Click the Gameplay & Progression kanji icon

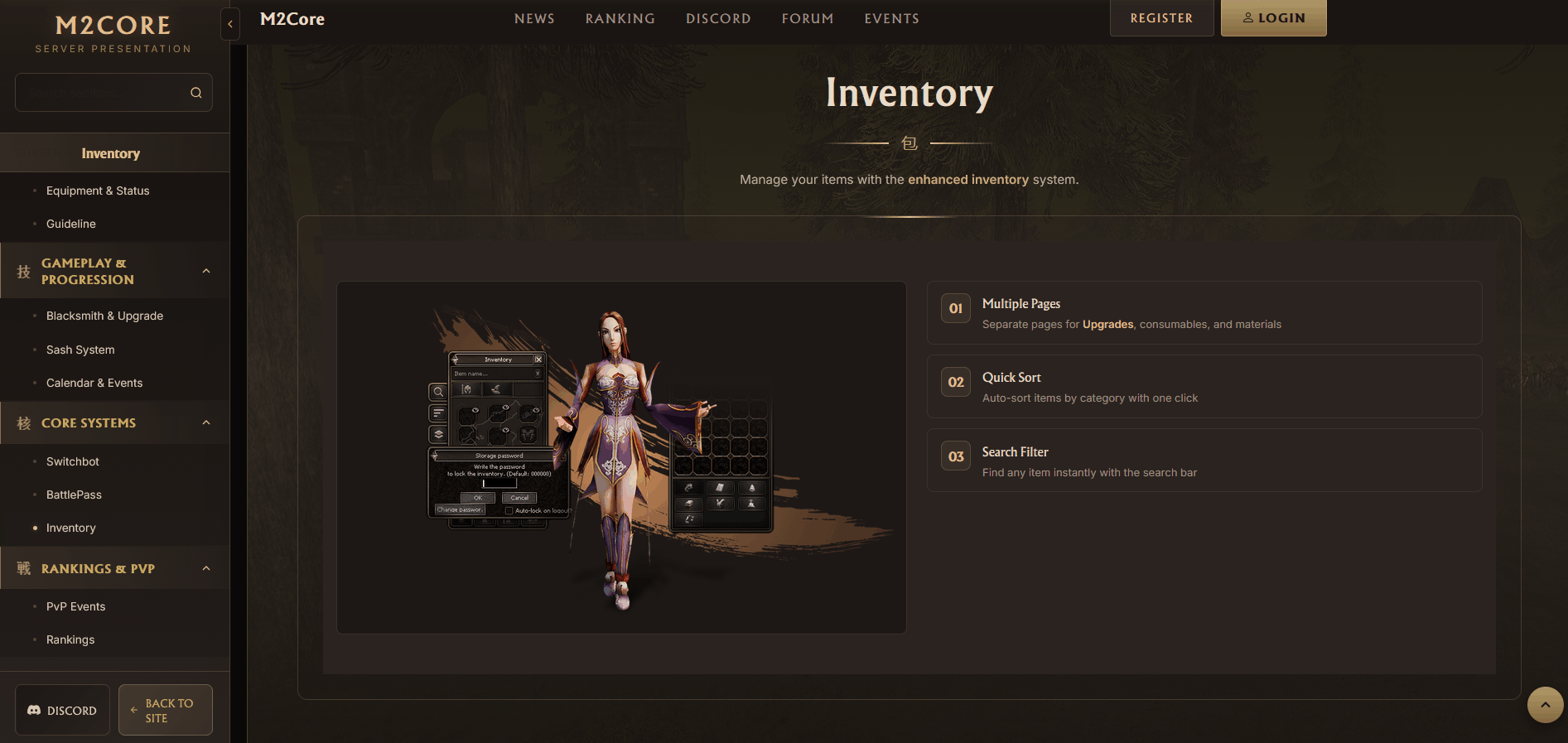pyautogui.click(x=23, y=272)
